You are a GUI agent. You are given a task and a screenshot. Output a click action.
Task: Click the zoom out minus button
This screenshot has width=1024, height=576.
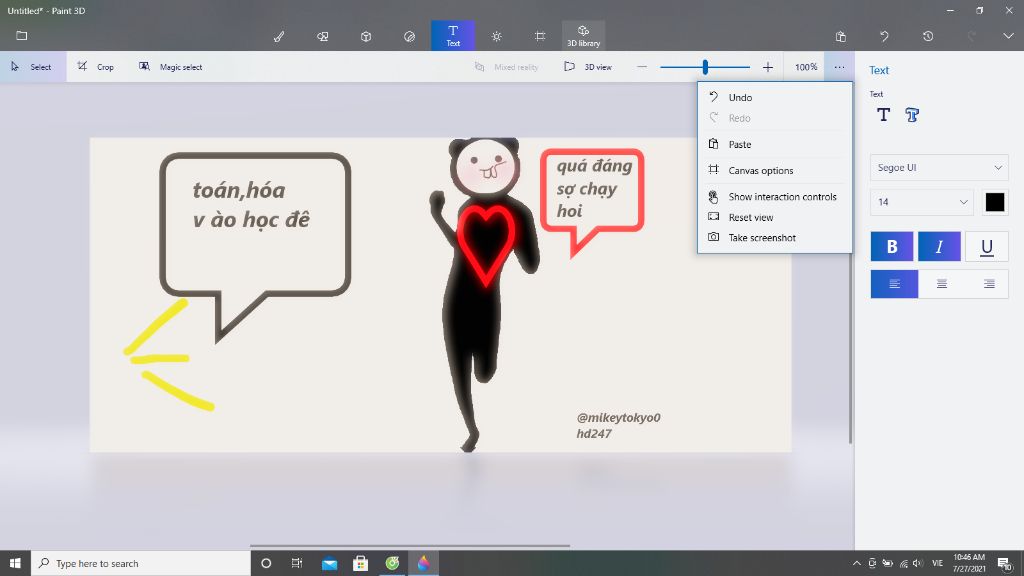642,67
